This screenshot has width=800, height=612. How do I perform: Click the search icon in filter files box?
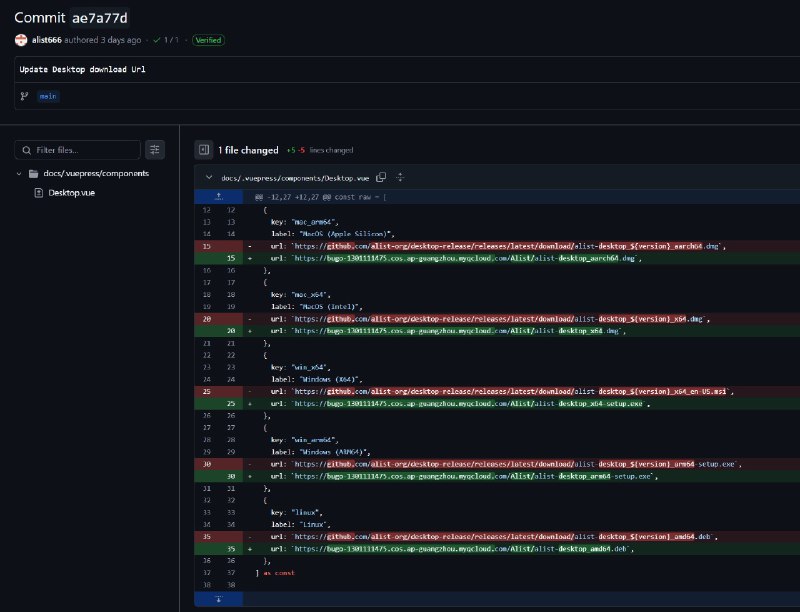[26, 150]
